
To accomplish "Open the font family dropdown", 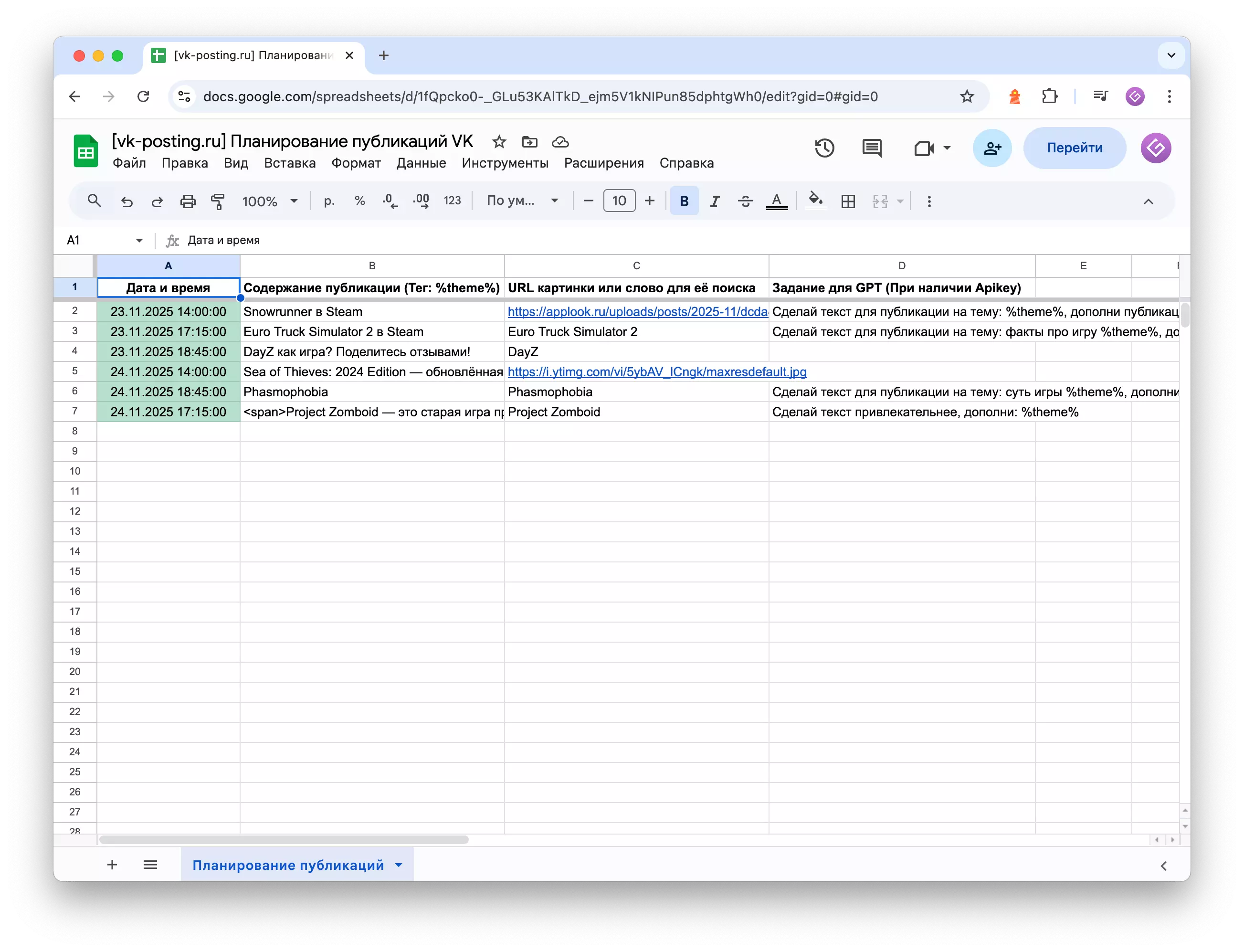I will (x=522, y=201).
